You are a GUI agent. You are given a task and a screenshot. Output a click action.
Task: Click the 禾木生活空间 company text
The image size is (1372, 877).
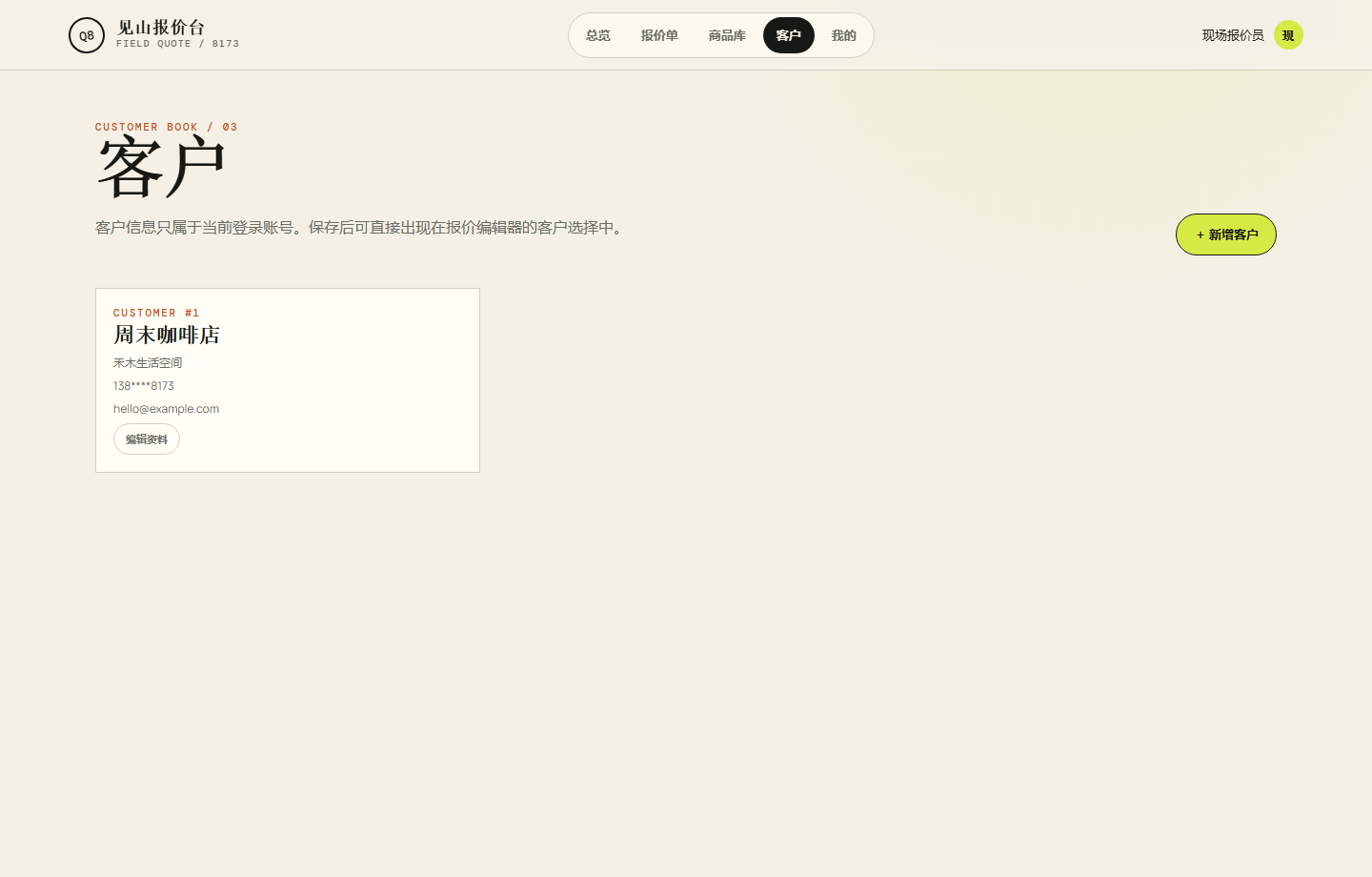point(148,363)
